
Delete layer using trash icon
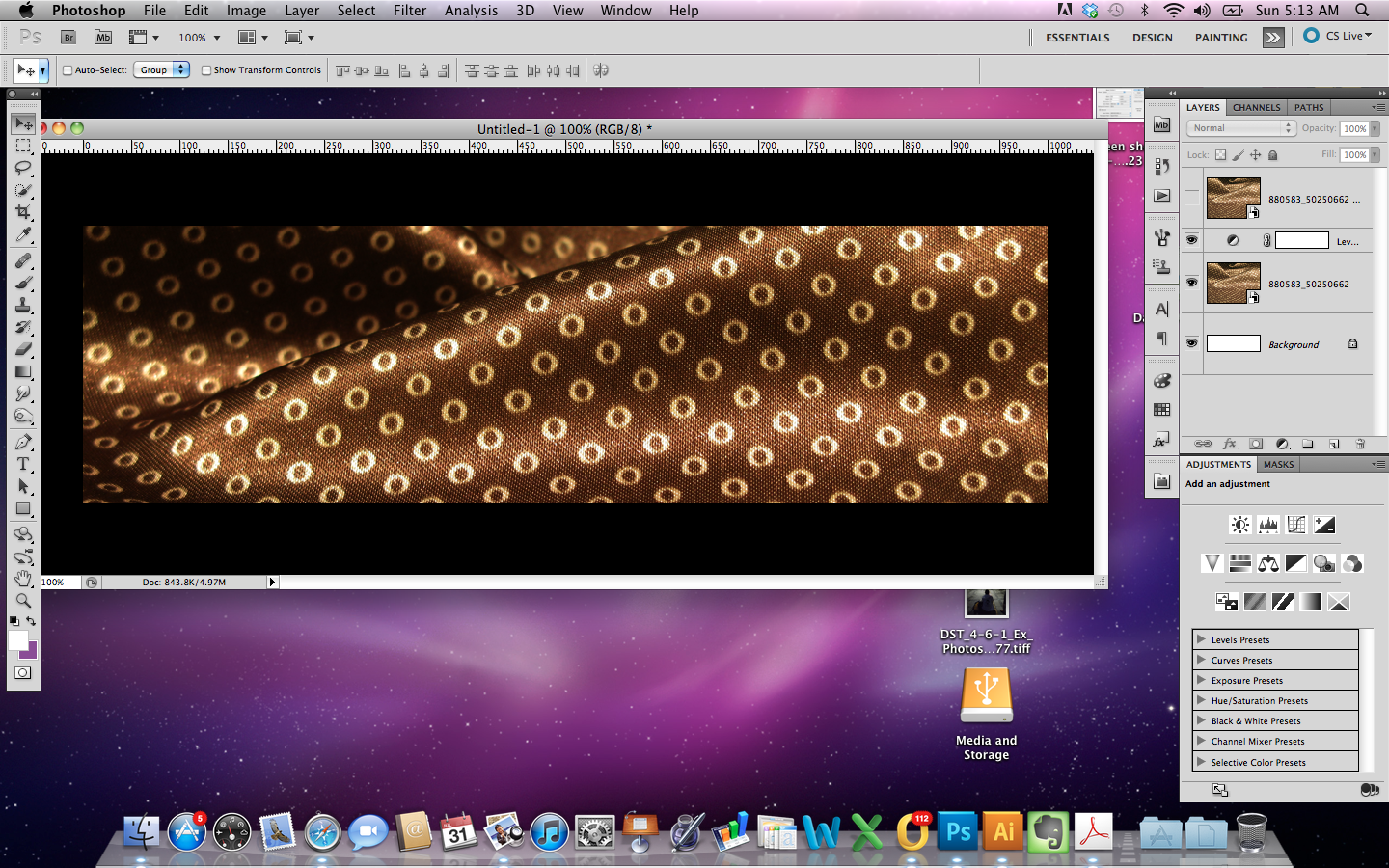(1360, 444)
